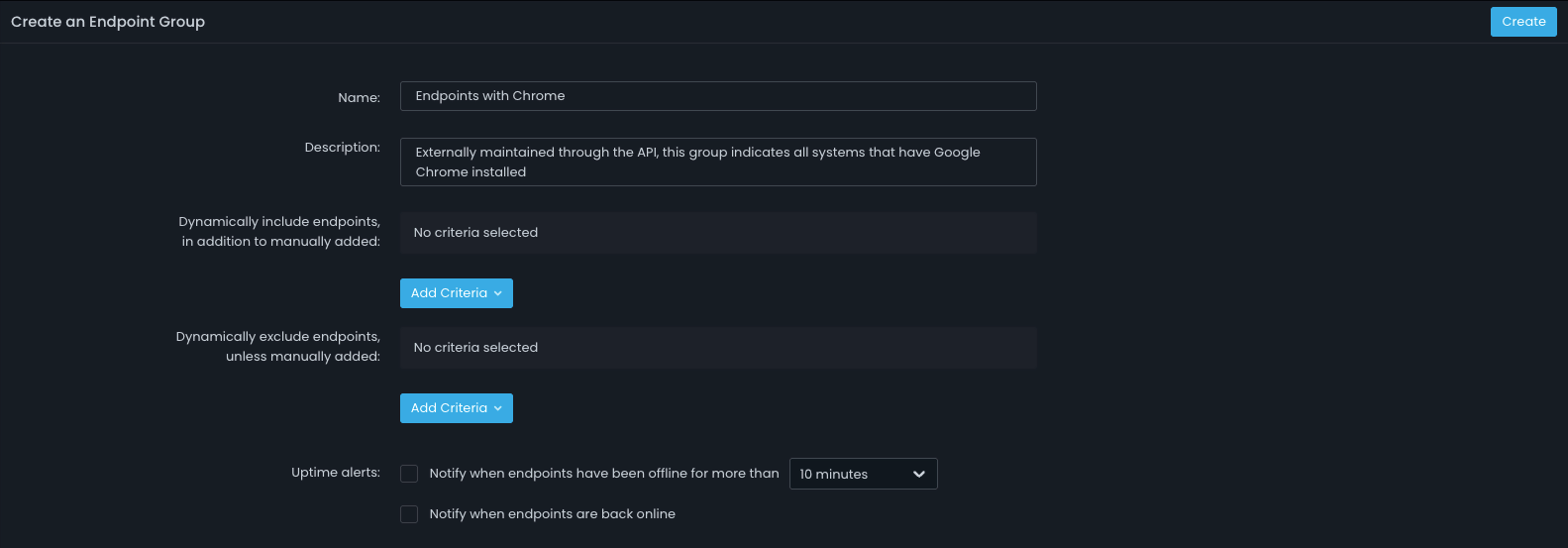Focus the Name field containing Endpoints with Chrome
1568x548 pixels.
718,96
